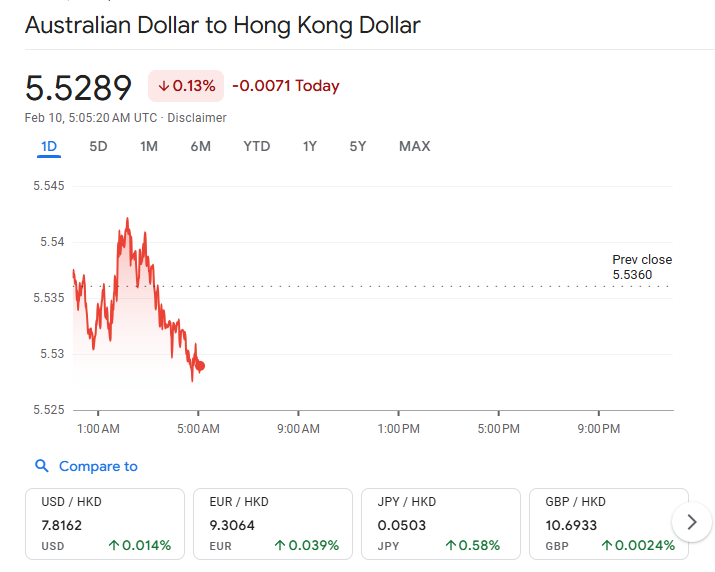Viewport: 715px width, 572px height.
Task: Click the red down-arrow percent change badge
Action: (186, 86)
